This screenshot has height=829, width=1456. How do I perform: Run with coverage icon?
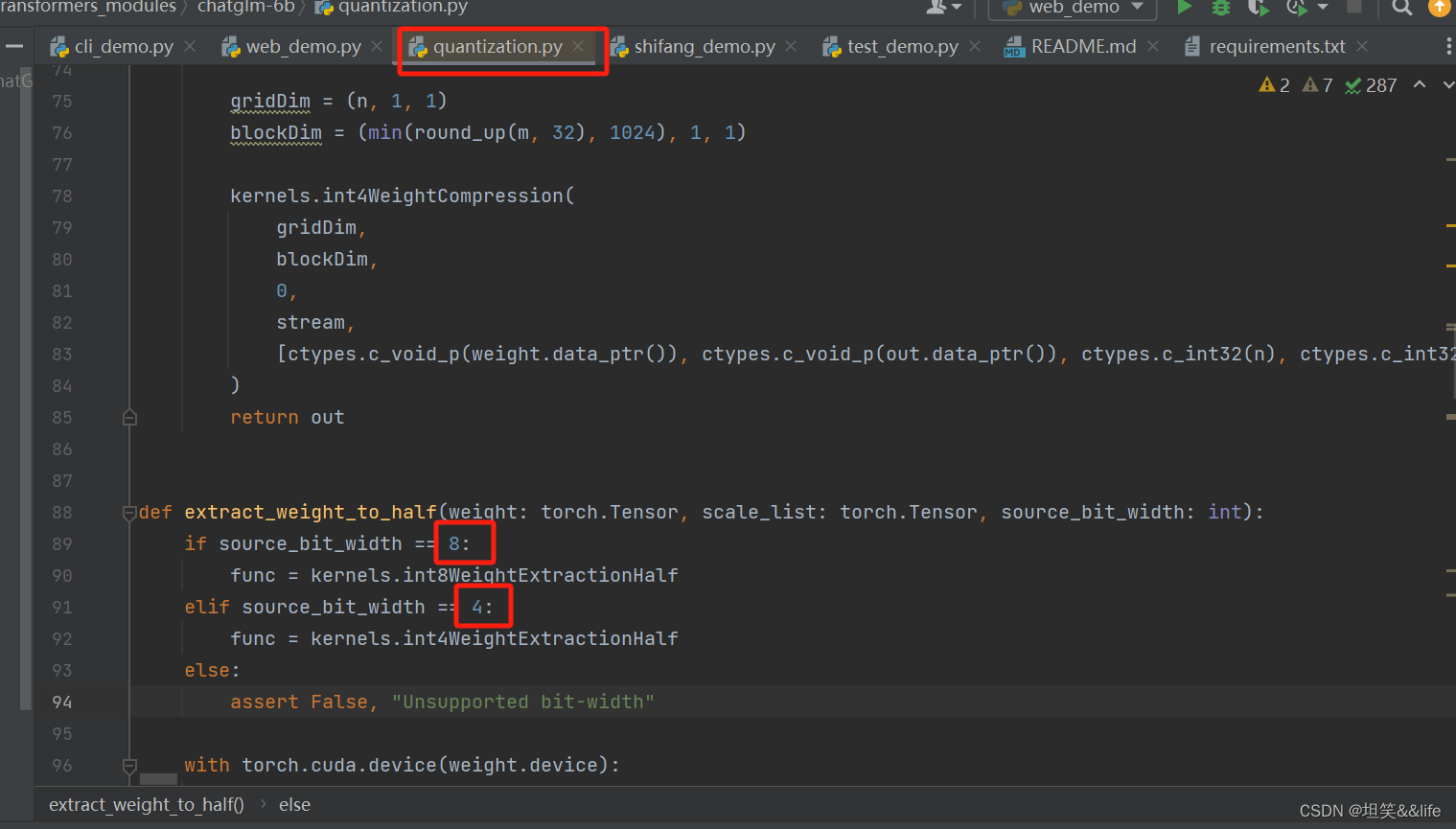coord(1258,7)
